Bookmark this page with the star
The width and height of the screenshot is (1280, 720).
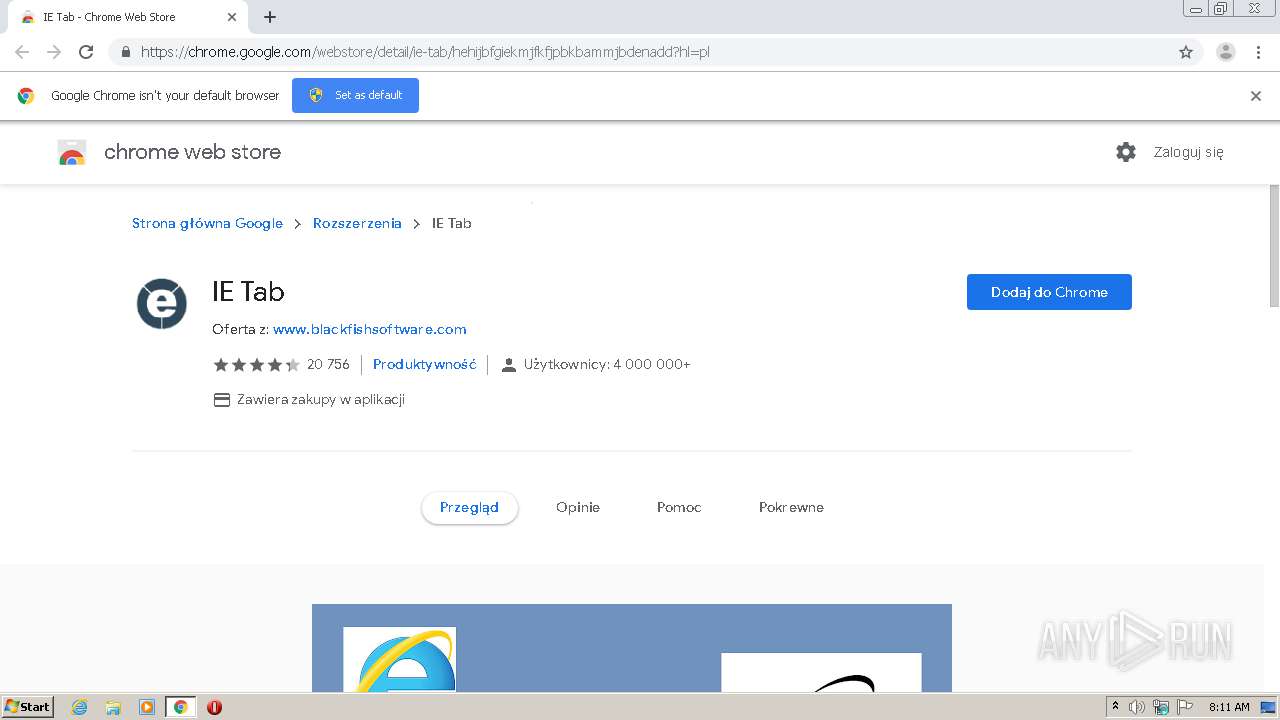(x=1186, y=52)
